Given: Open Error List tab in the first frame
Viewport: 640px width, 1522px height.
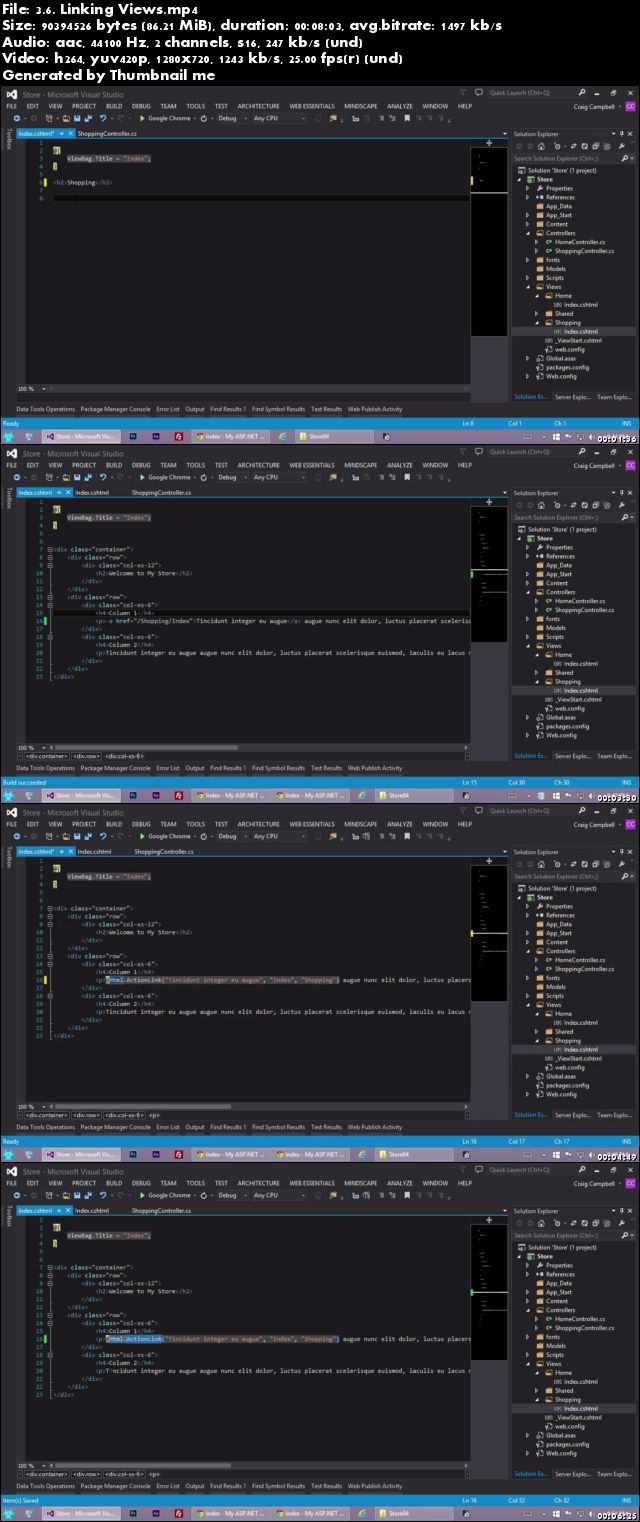Looking at the screenshot, I should pyautogui.click(x=167, y=409).
